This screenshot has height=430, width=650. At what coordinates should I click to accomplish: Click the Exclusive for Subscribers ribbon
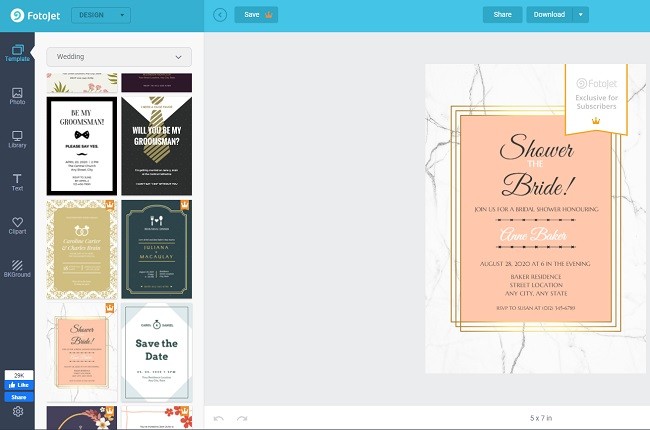[x=596, y=100]
